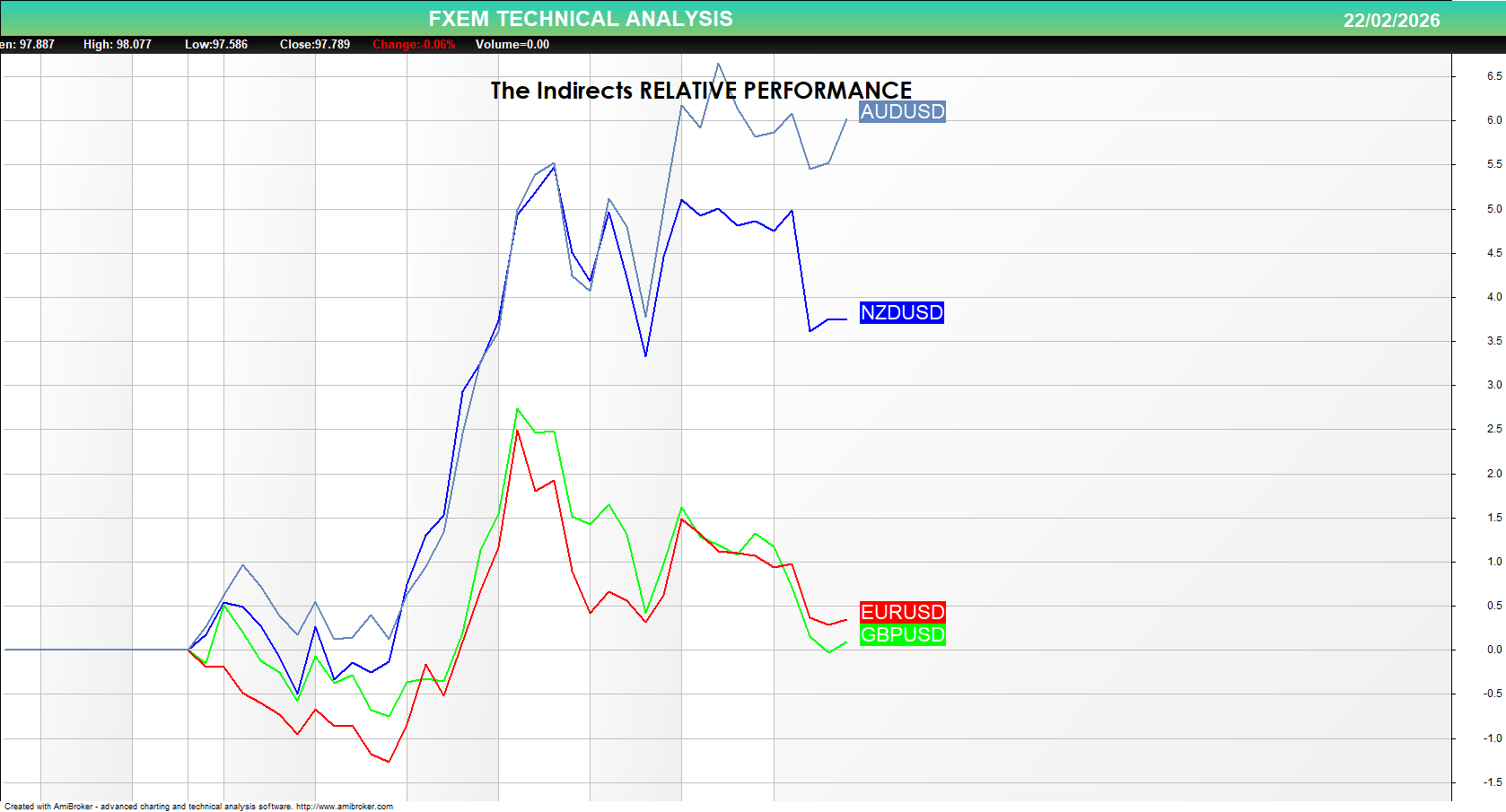
Task: Click The Indirects RELATIVE PERFORMANCE title
Action: pyautogui.click(x=701, y=91)
